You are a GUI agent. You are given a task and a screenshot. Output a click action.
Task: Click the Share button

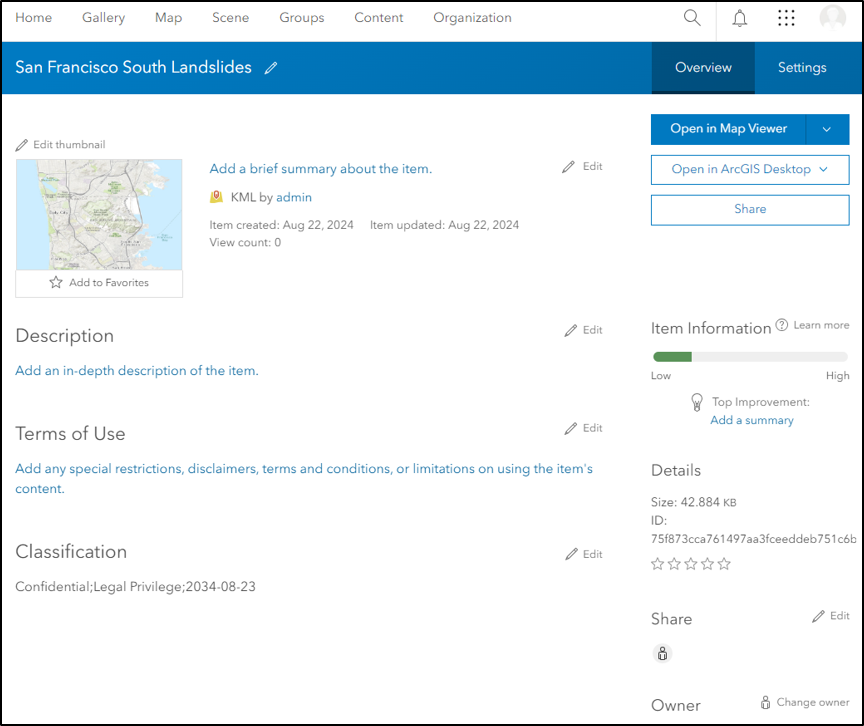[750, 209]
